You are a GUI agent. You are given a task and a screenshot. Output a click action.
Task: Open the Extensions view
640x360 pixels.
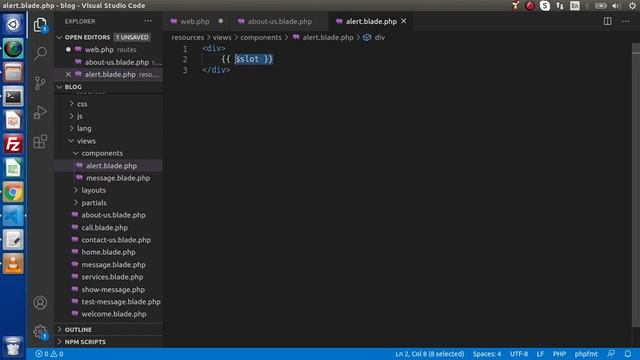[x=40, y=141]
